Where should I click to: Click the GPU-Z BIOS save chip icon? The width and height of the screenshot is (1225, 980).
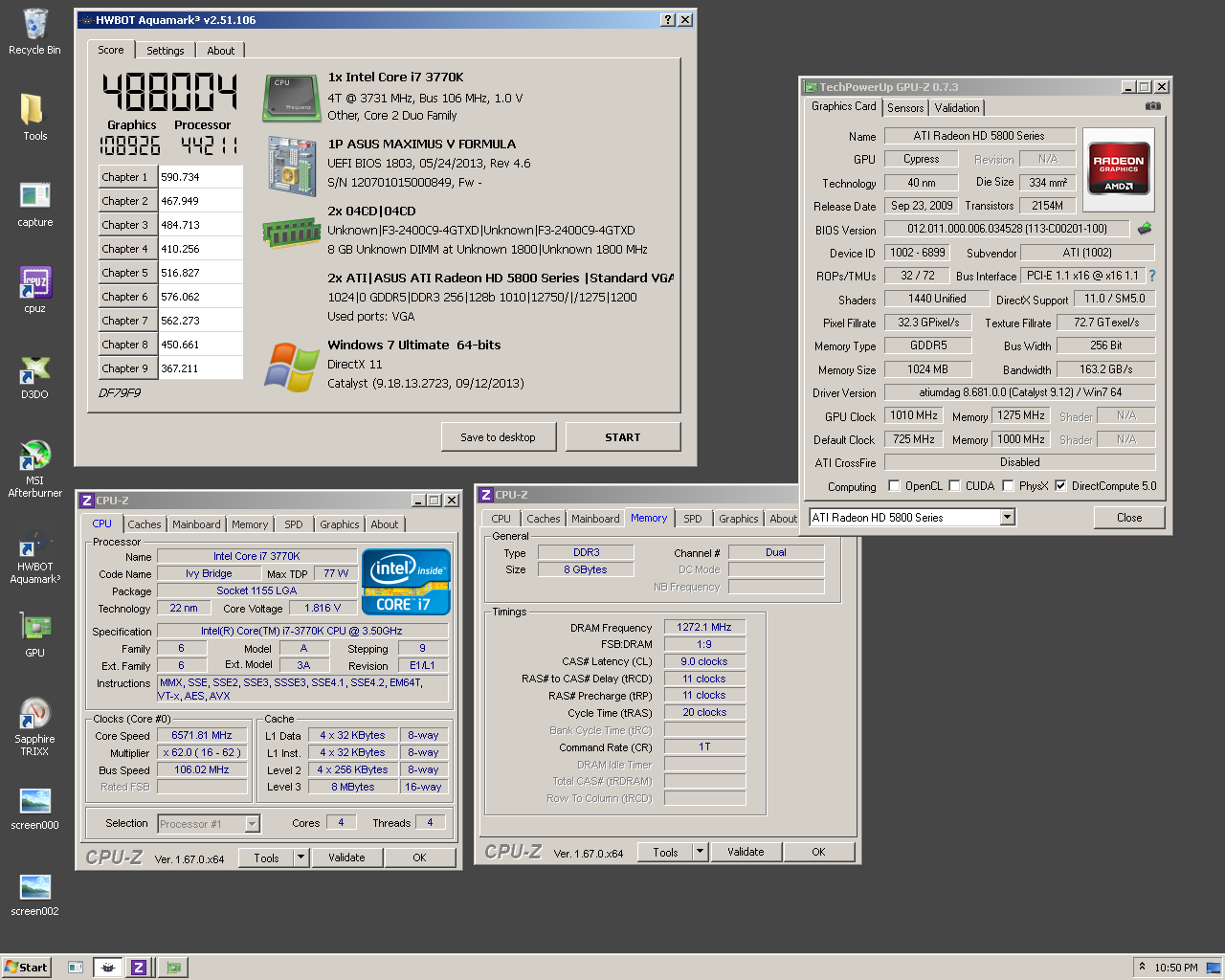(1145, 229)
